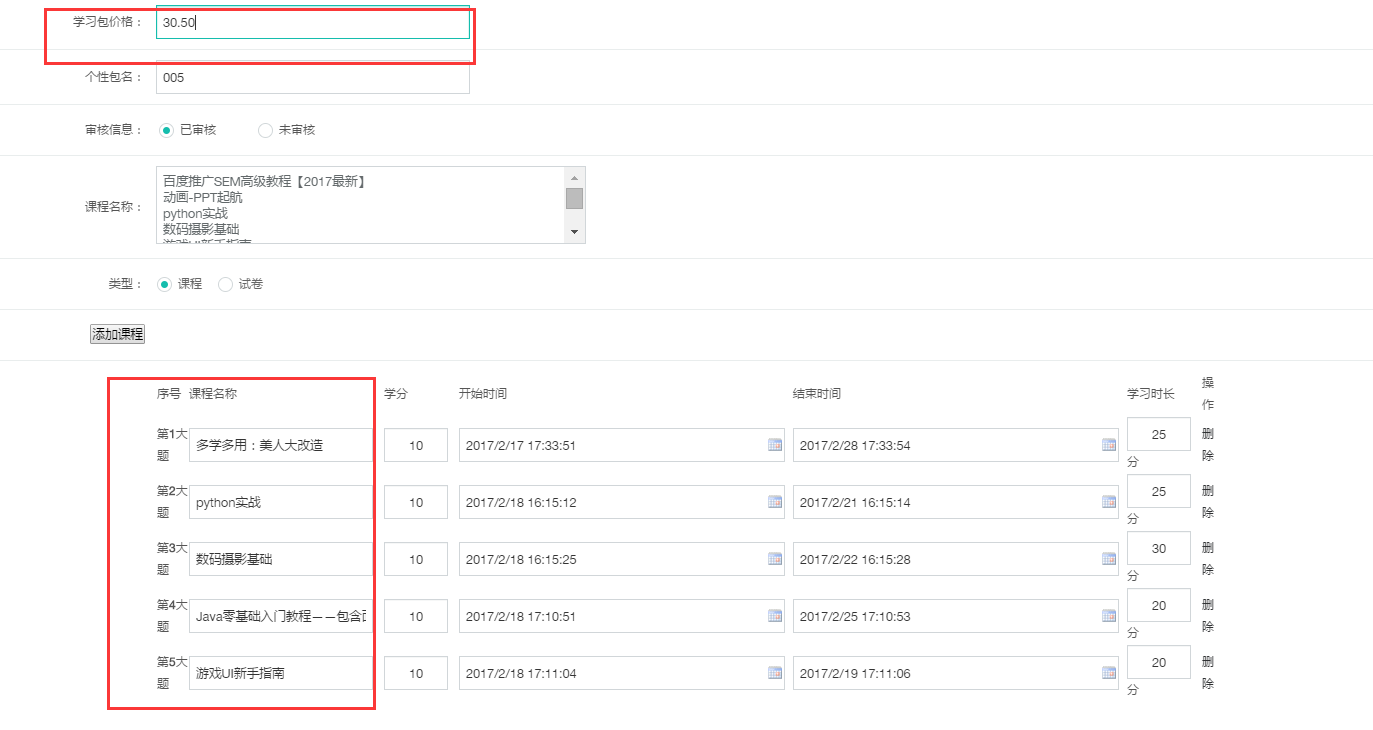Open calendar for row 1 start time
1373x730 pixels.
pos(775,445)
